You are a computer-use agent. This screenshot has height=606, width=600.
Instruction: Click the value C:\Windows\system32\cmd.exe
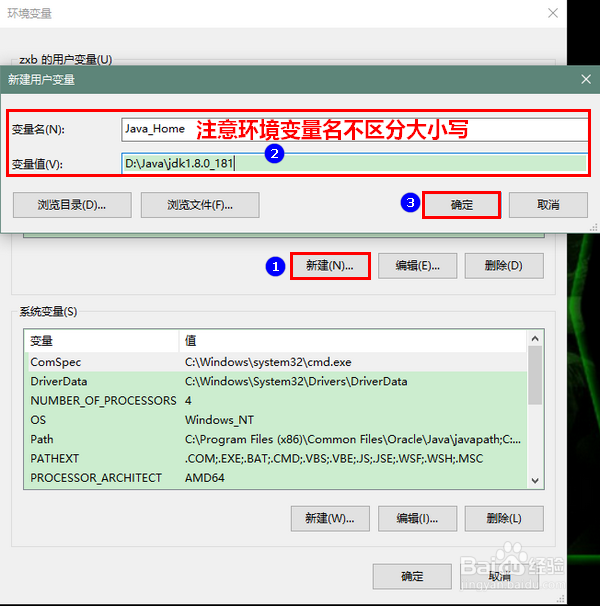[x=268, y=362]
